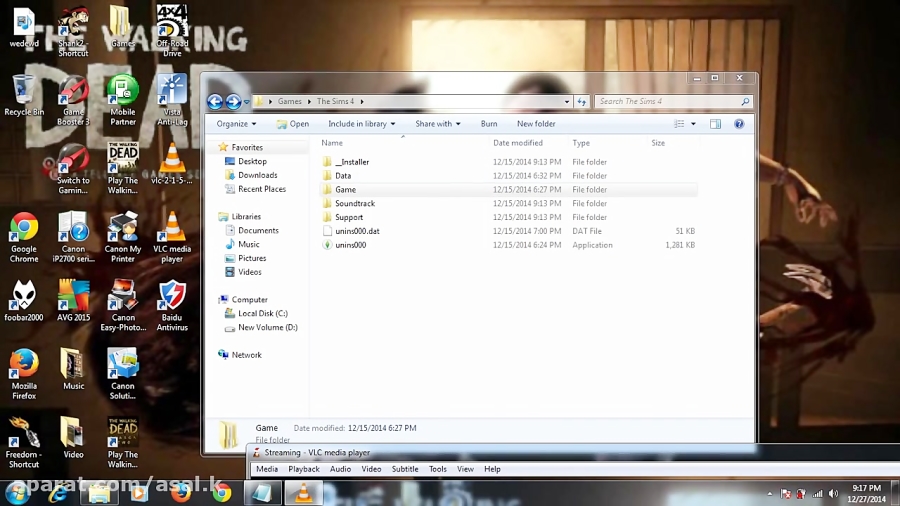The image size is (900, 506).
Task: Click the Burn toolbar button
Action: click(489, 124)
